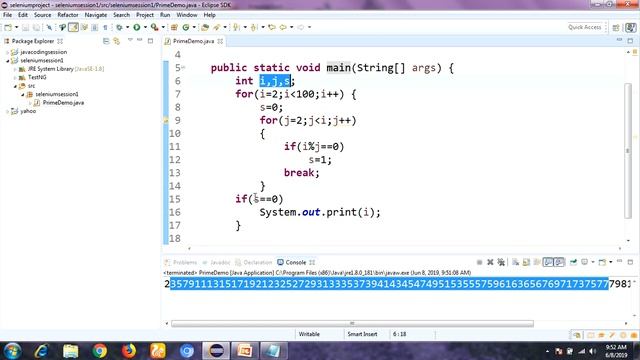Open the Display Selected Console dropdown
The image size is (640, 360).
593,262
